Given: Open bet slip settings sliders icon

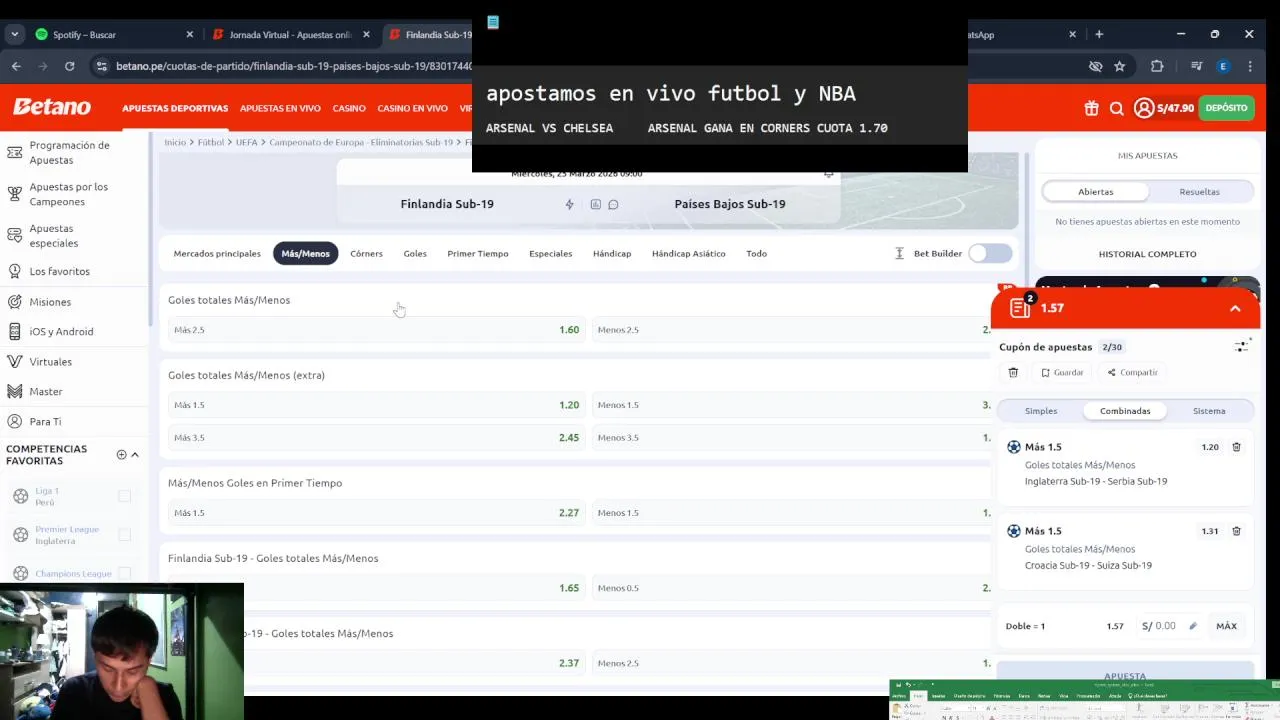Looking at the screenshot, I should [1241, 346].
